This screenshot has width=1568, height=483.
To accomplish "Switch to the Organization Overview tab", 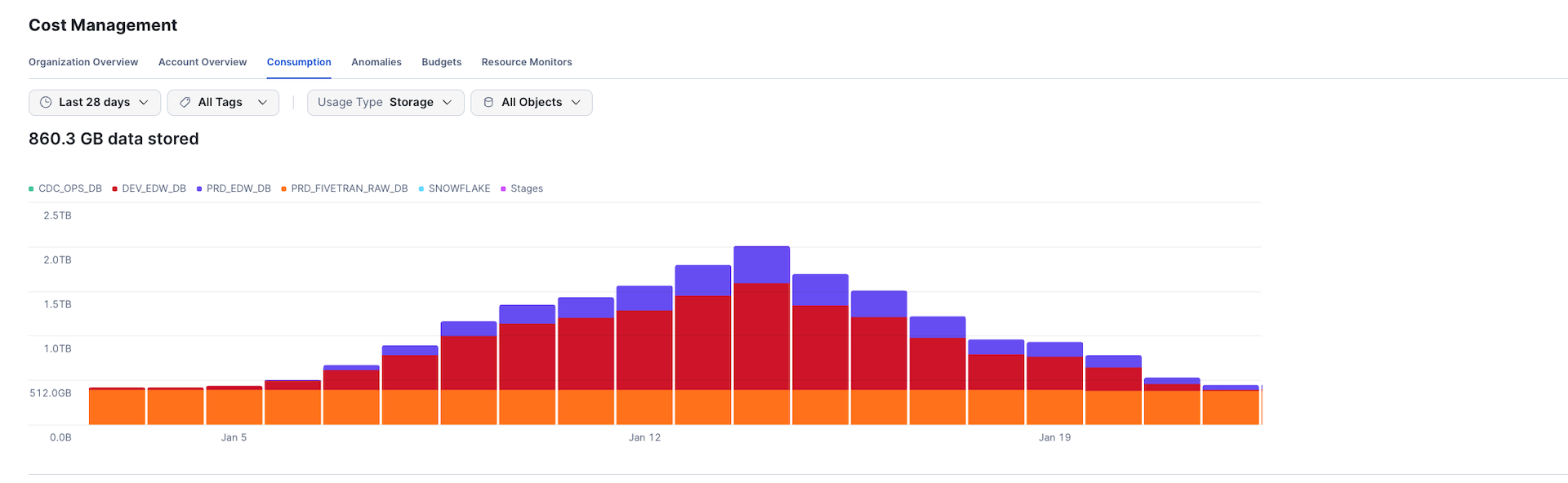I will point(83,62).
